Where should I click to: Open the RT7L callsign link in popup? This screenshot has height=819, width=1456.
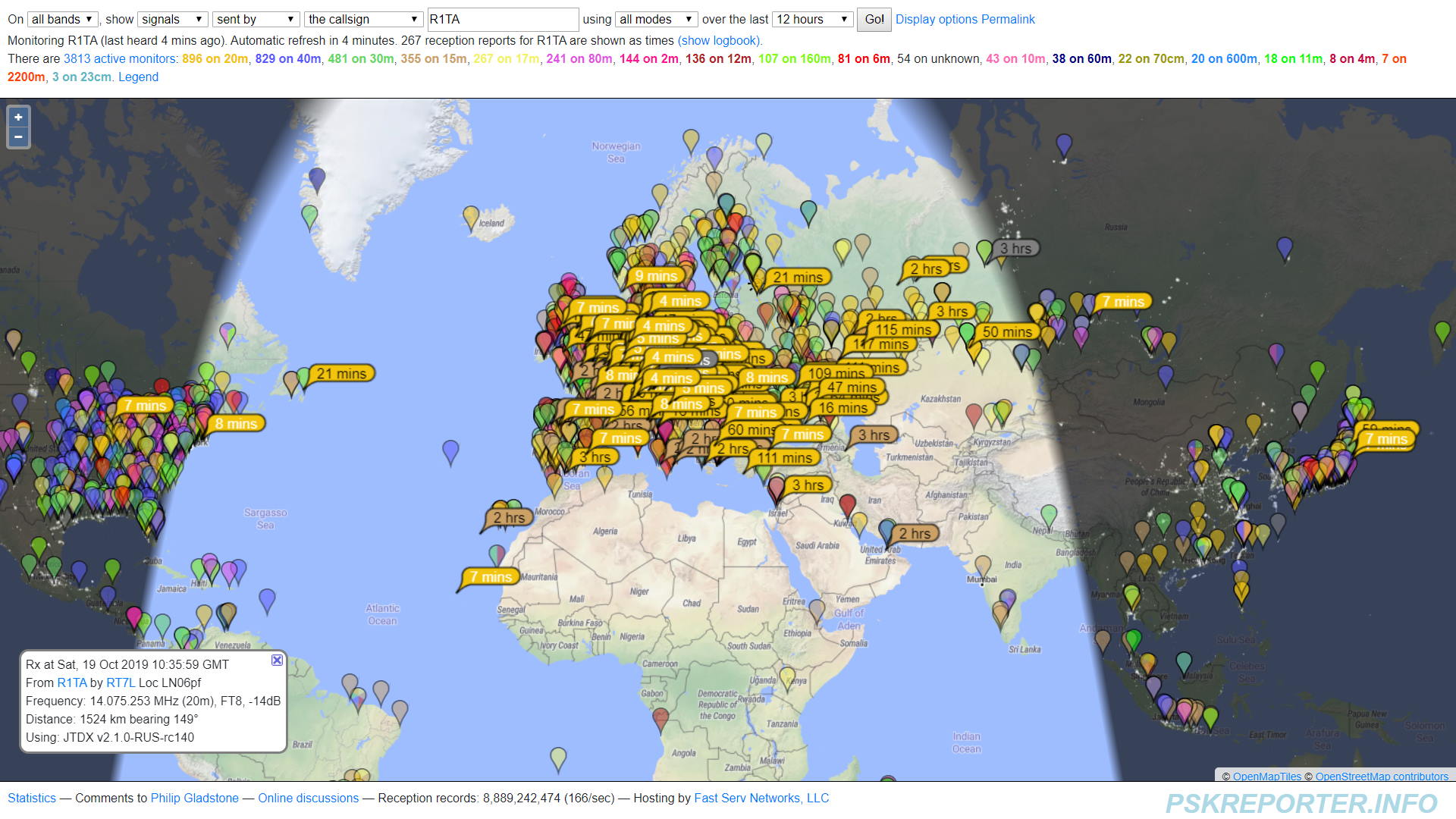pyautogui.click(x=121, y=682)
